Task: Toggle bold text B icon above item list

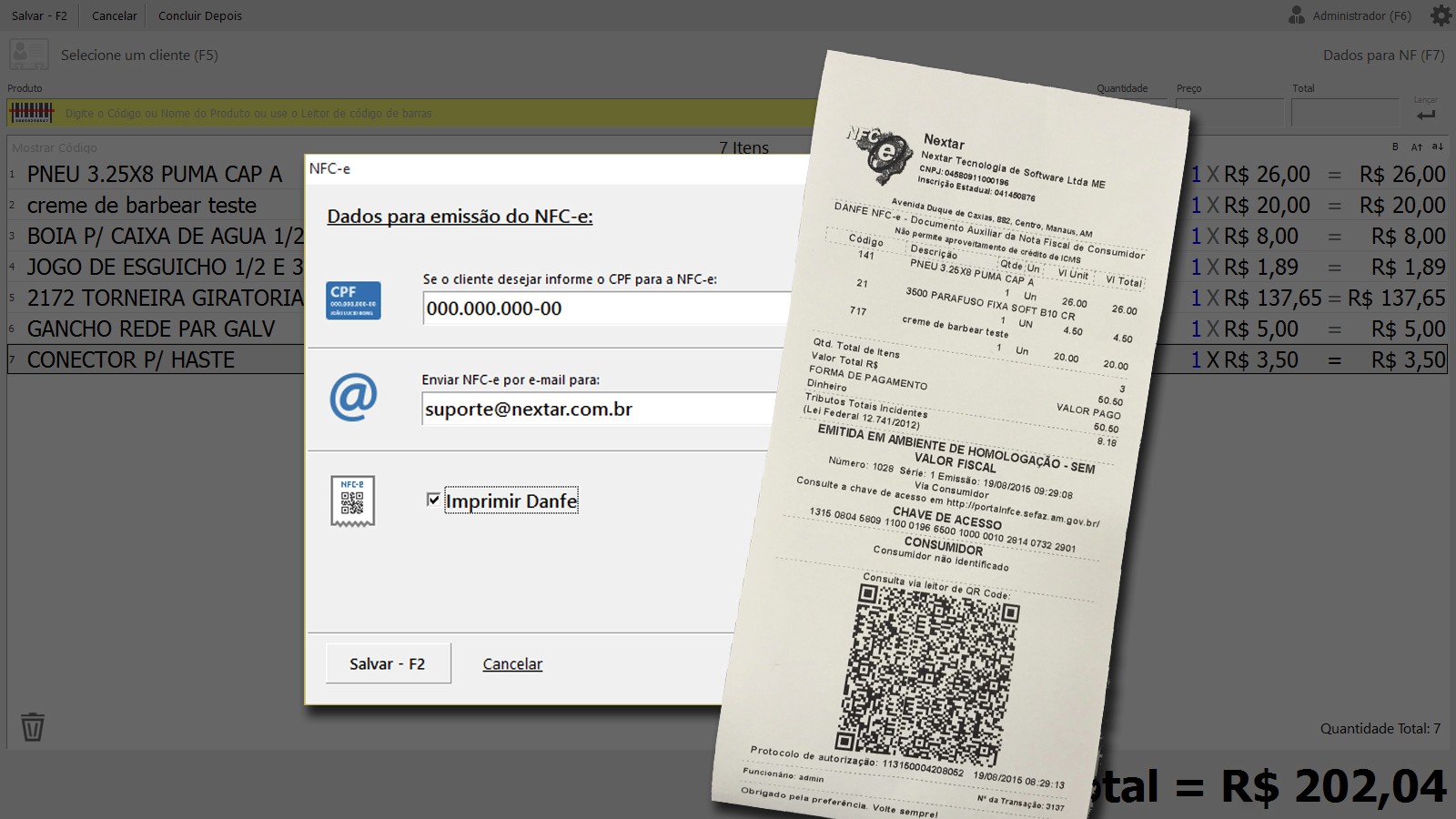Action: [x=1395, y=147]
